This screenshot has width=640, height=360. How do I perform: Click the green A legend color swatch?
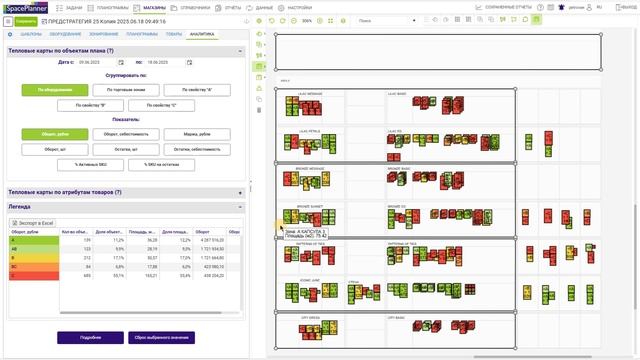[34, 240]
